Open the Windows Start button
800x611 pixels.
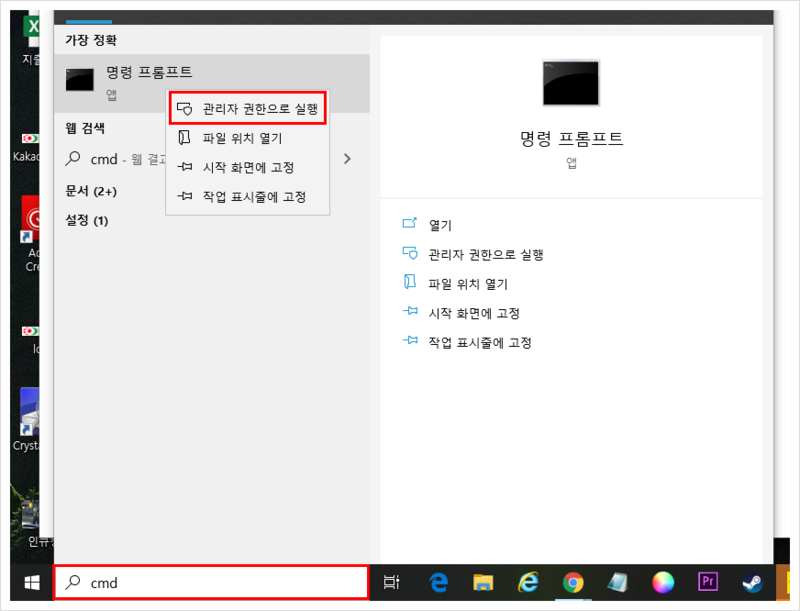(32, 582)
